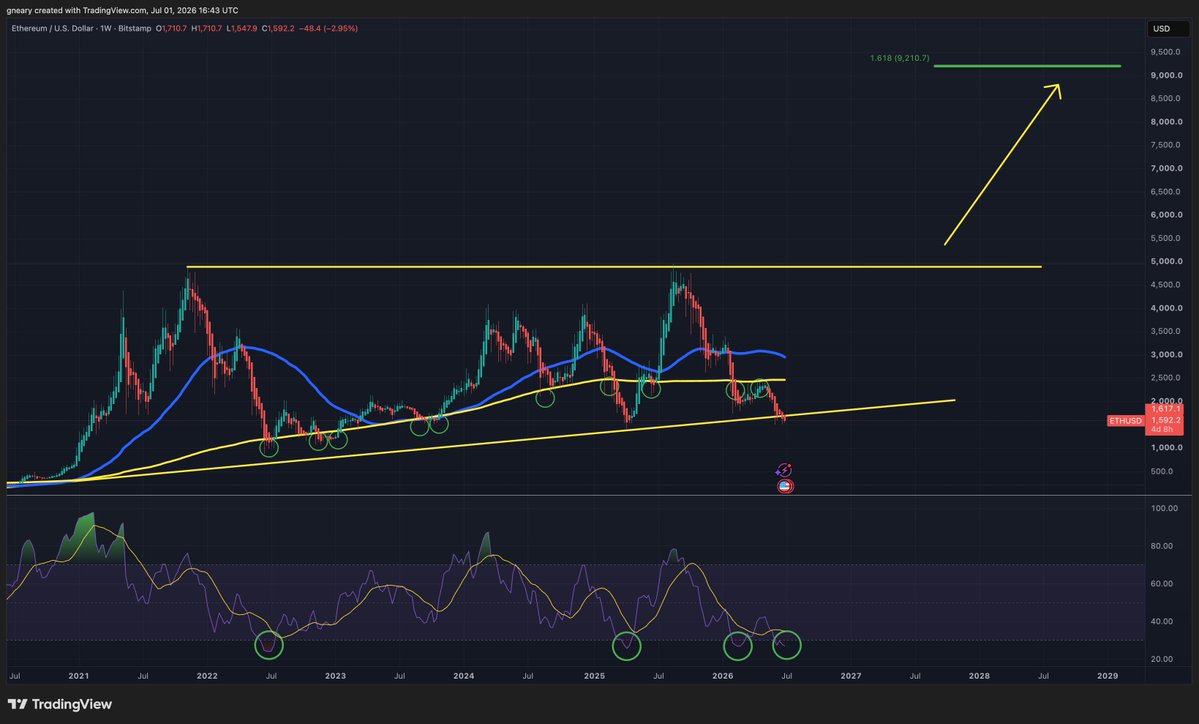Click 2027 on the time axis
Viewport: 1199px width, 724px height.
coord(851,676)
